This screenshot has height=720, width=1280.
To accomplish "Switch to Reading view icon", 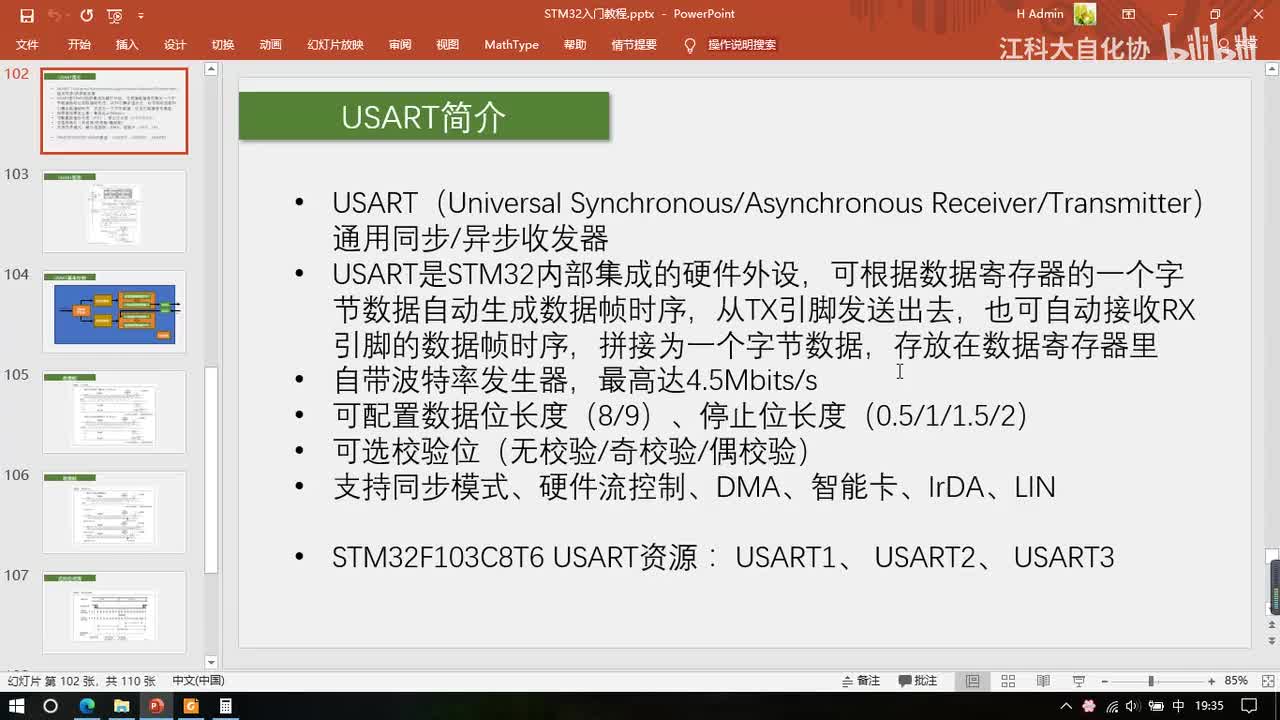I will (1043, 681).
